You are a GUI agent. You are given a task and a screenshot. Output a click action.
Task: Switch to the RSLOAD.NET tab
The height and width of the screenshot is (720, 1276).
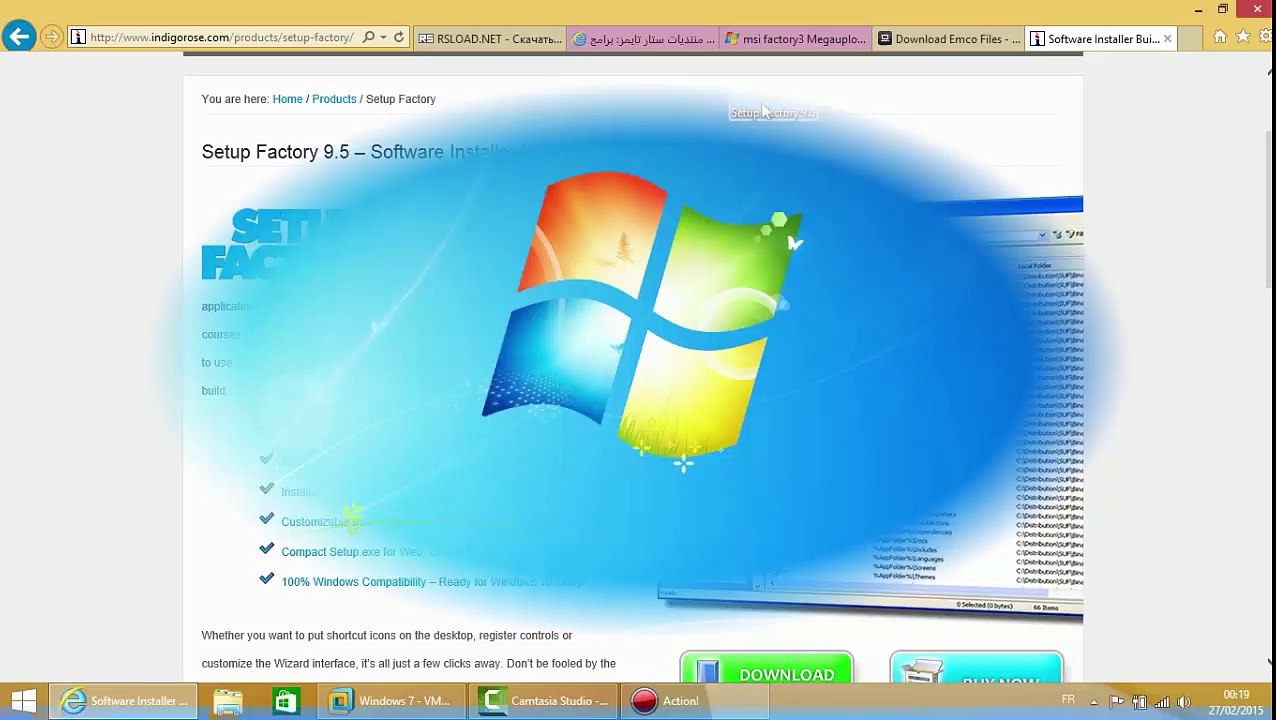coord(490,39)
